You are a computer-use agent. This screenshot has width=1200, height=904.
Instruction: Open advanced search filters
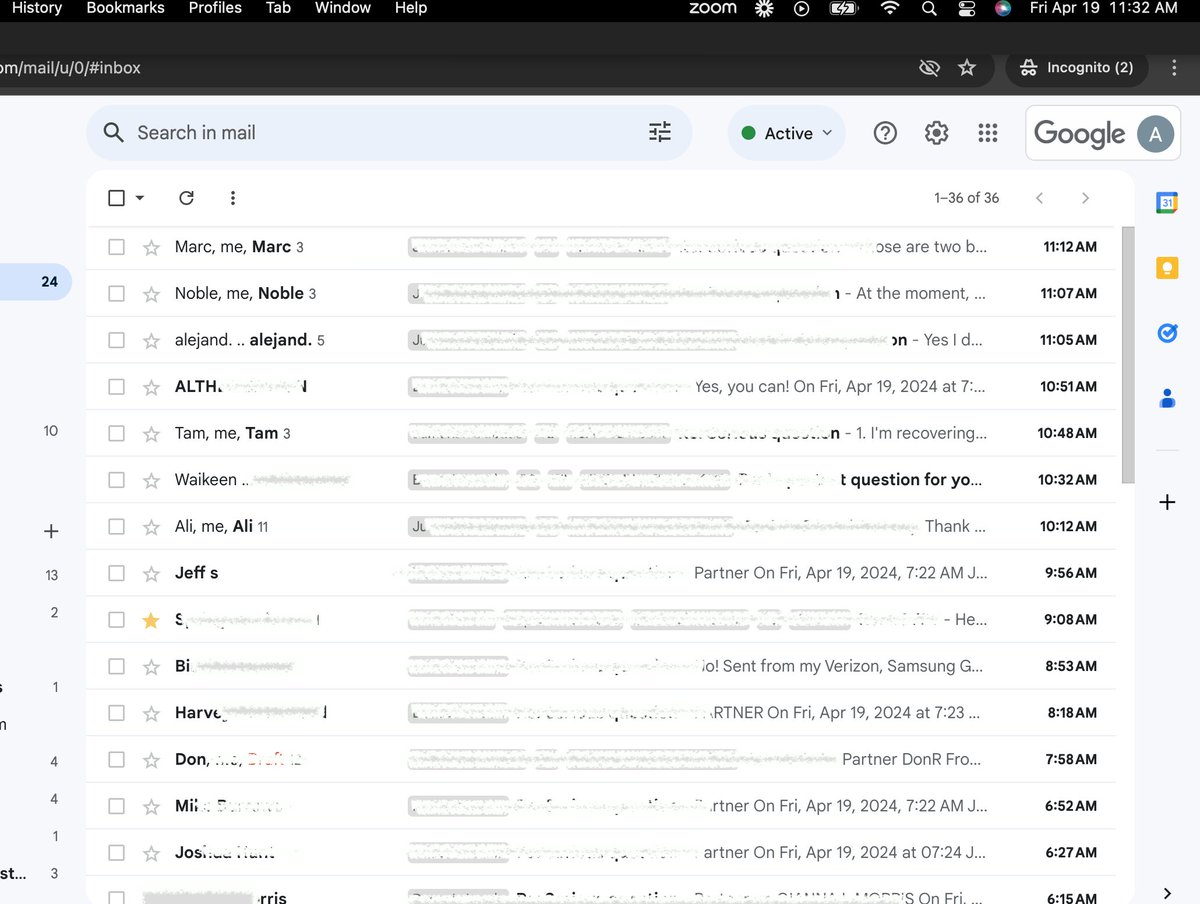pos(659,131)
